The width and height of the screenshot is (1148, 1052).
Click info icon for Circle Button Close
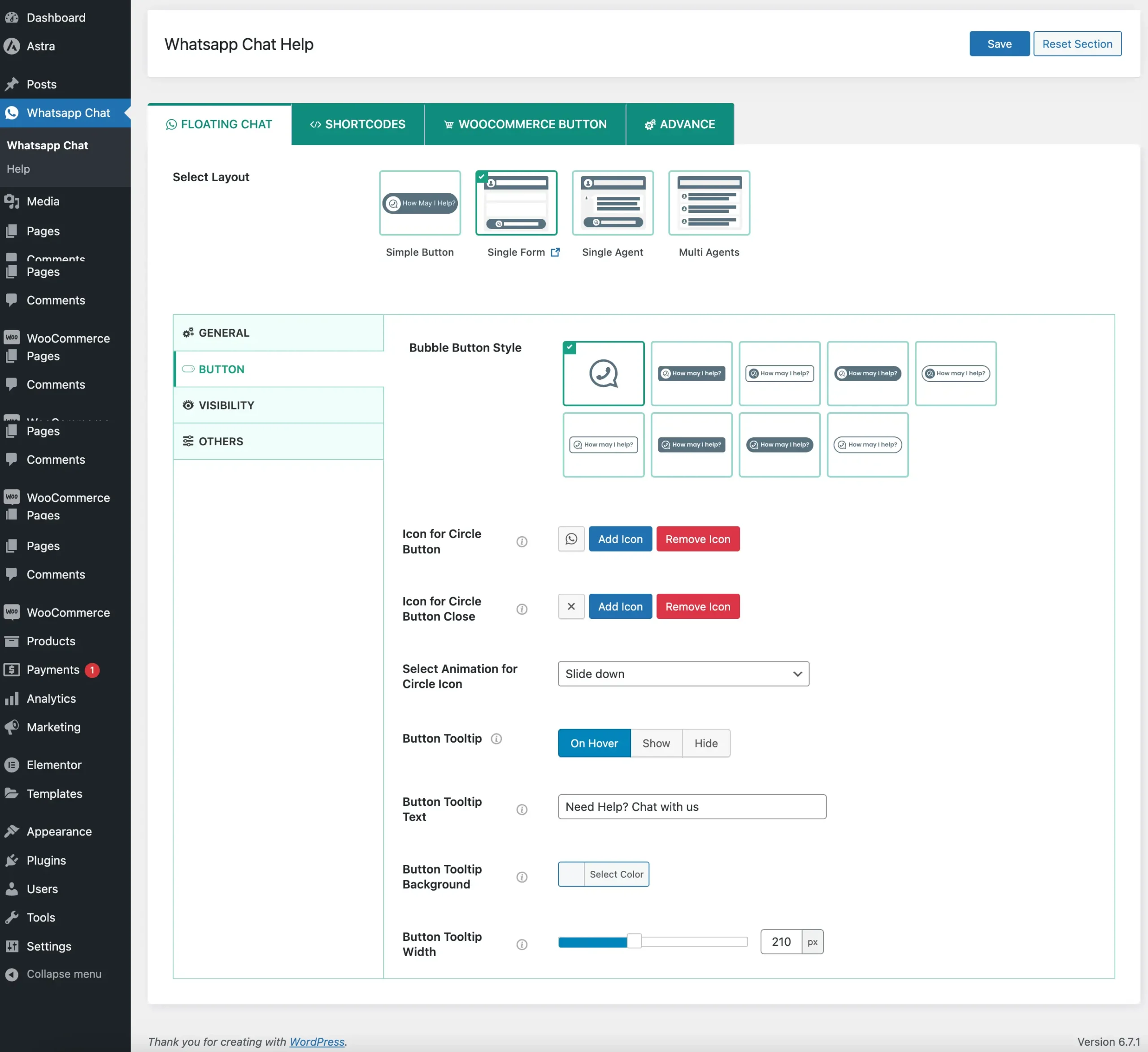(x=522, y=609)
